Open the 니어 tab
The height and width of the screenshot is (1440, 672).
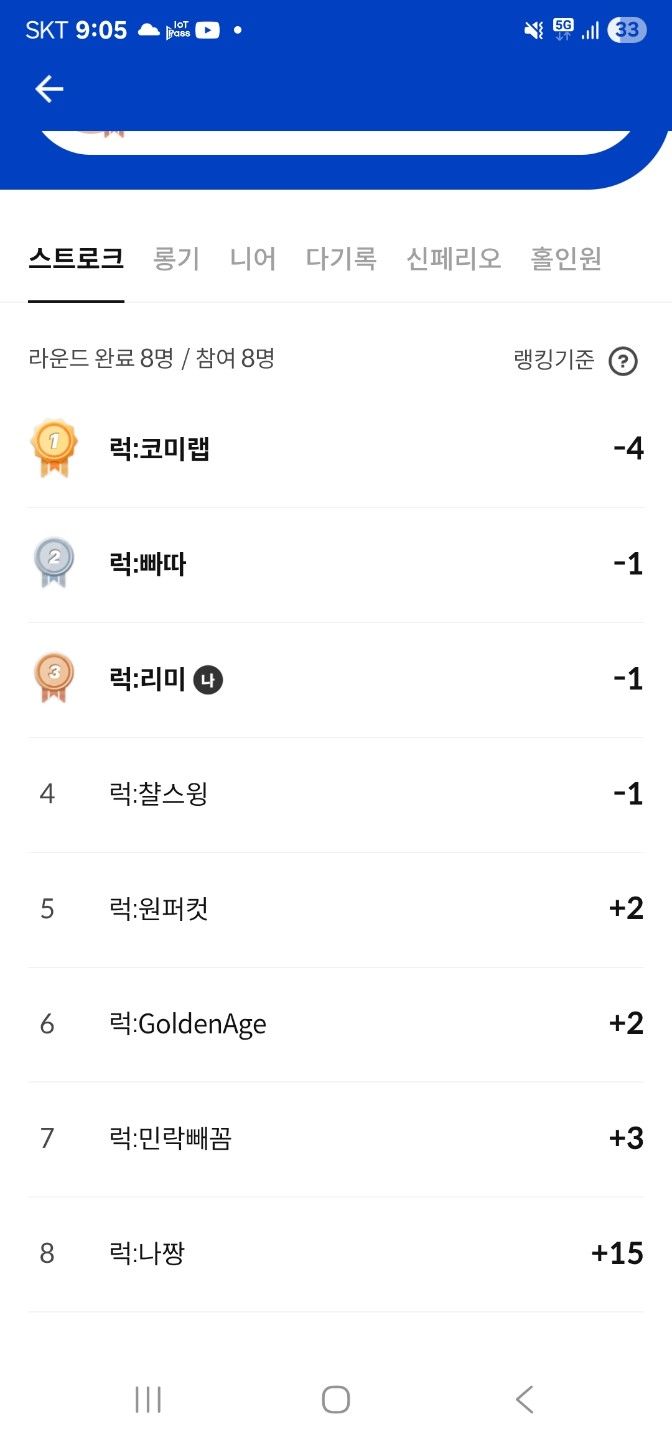click(253, 258)
